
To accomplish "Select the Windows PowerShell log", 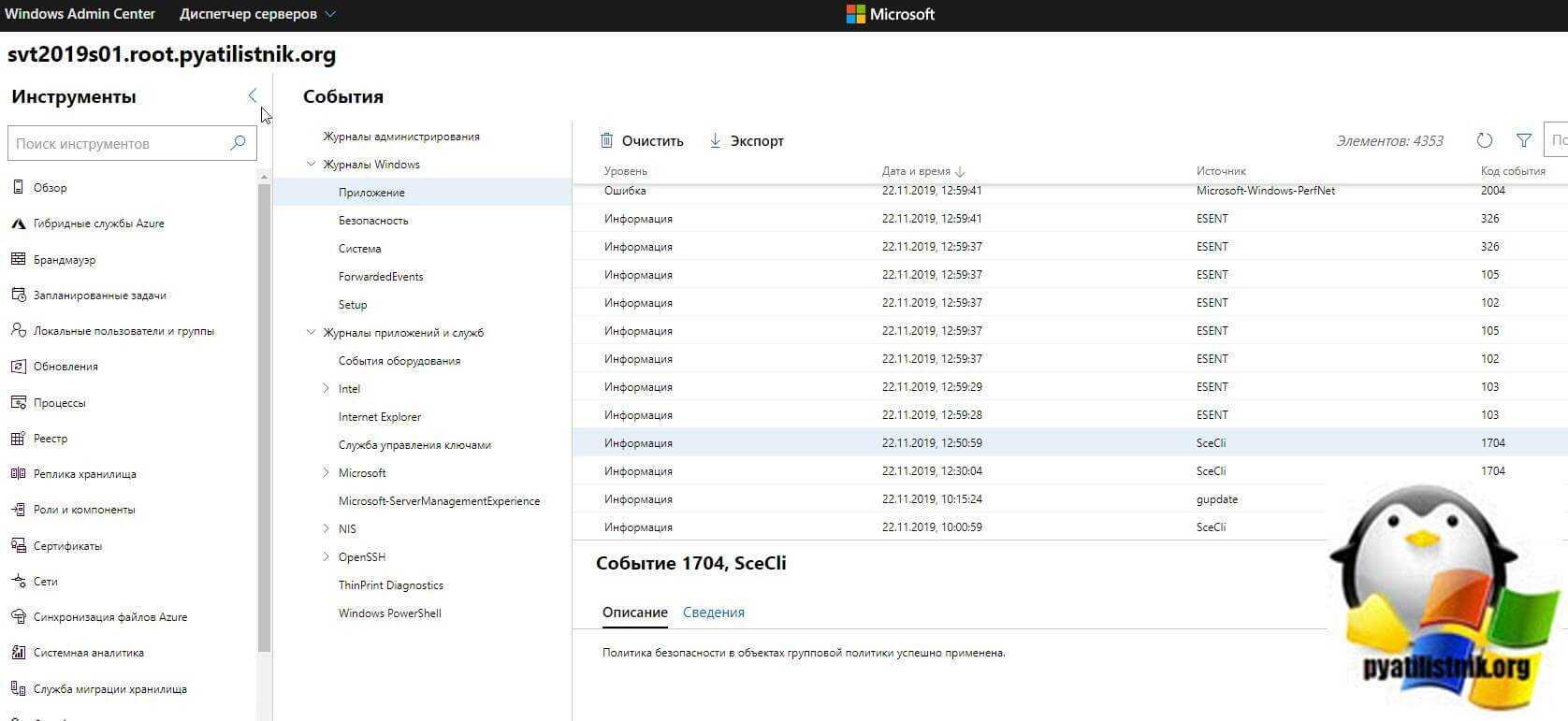I will [x=389, y=613].
